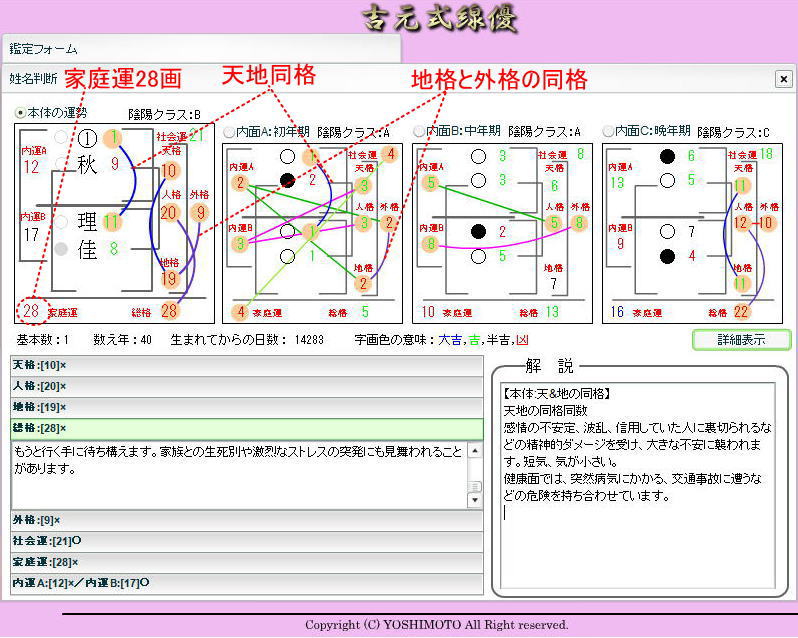Click the 陰陽クラス:B label above the 本体 chart

pyautogui.click(x=164, y=114)
